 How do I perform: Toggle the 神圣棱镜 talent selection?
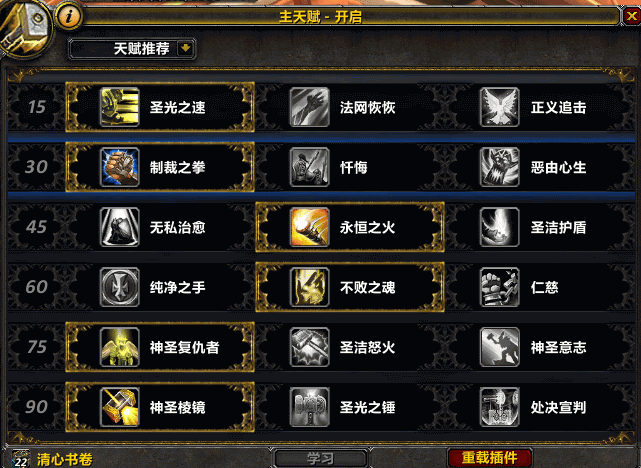click(x=160, y=408)
